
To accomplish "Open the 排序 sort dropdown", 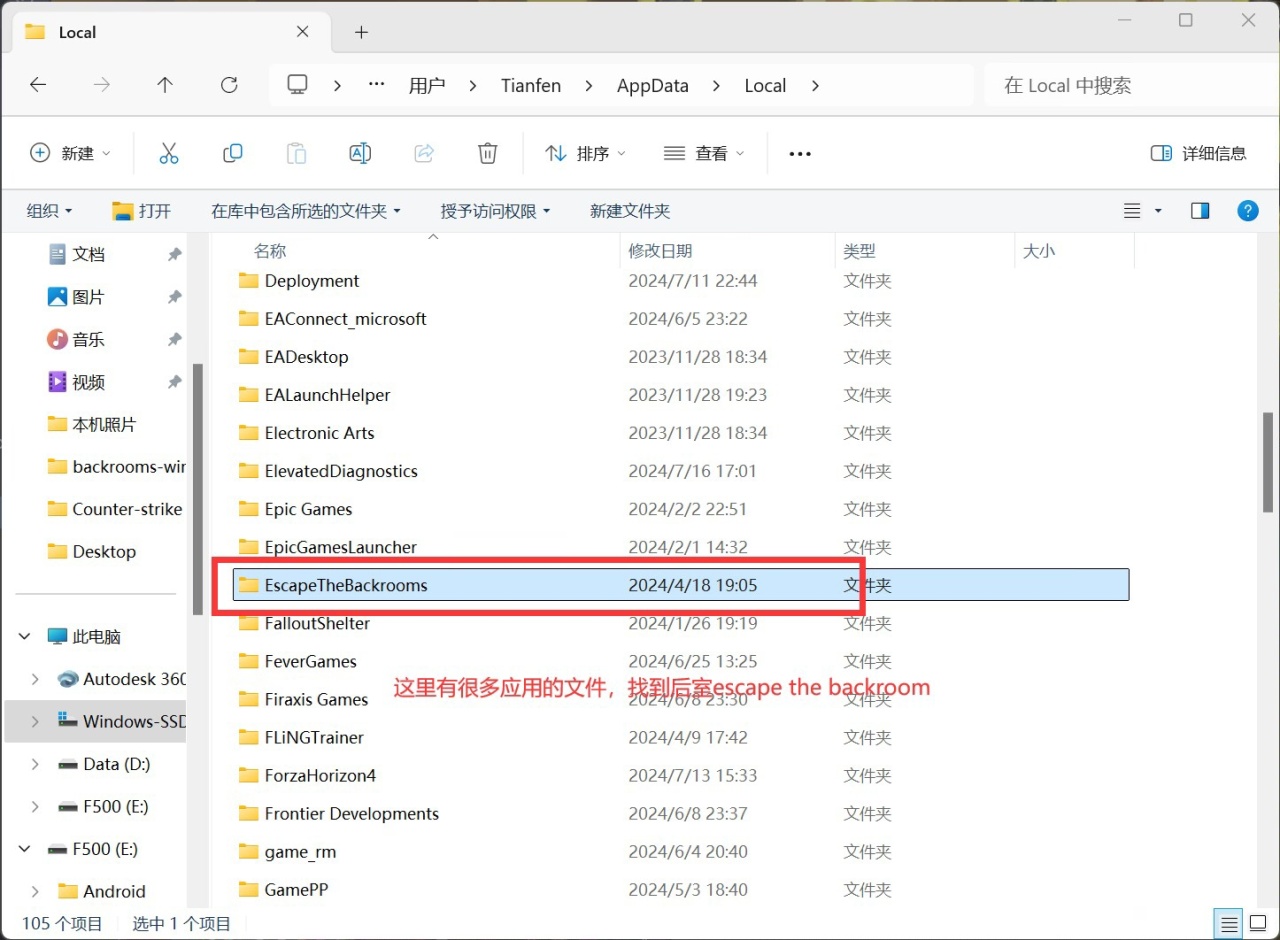I will pos(585,153).
